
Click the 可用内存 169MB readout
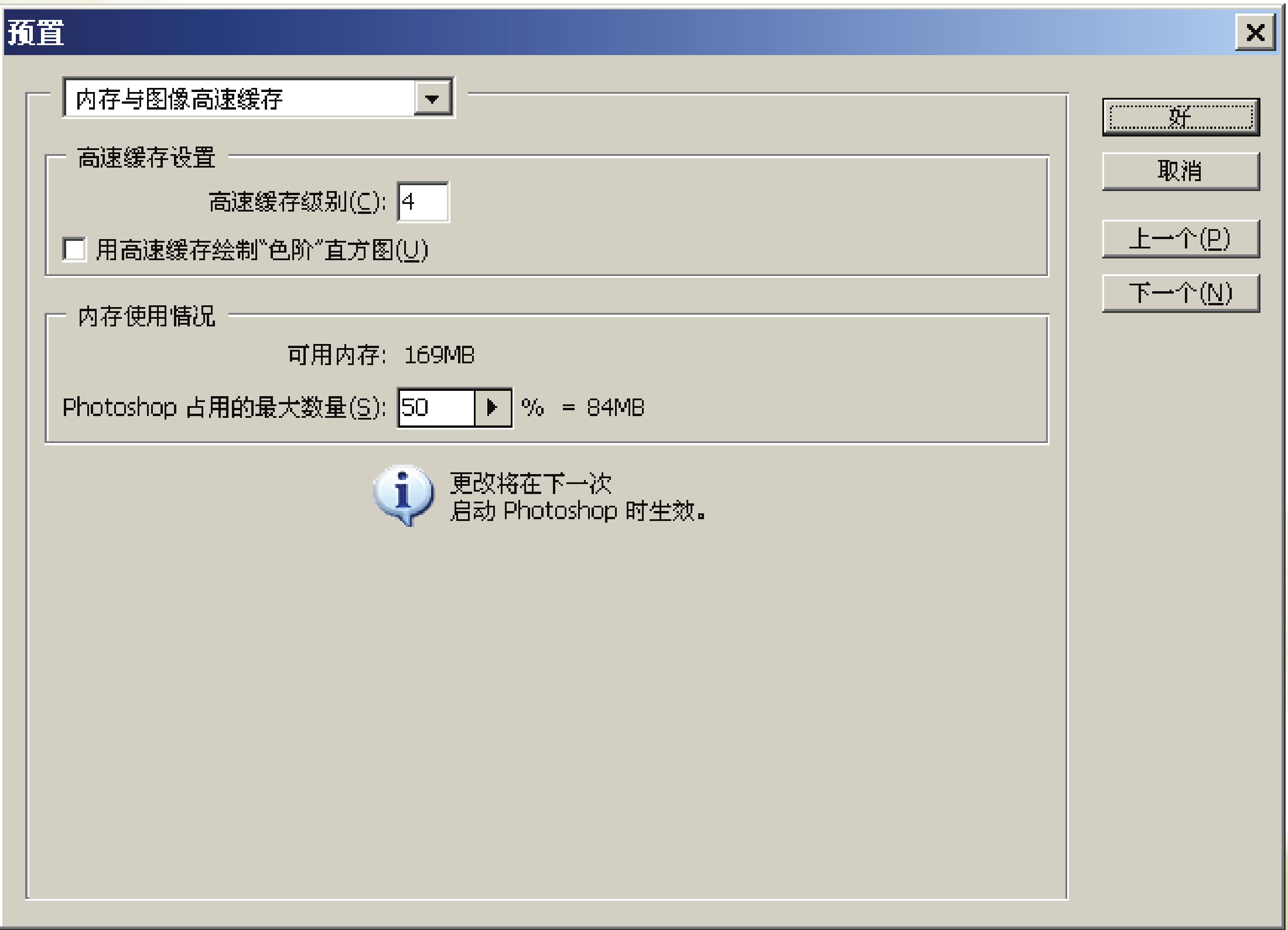(x=381, y=355)
